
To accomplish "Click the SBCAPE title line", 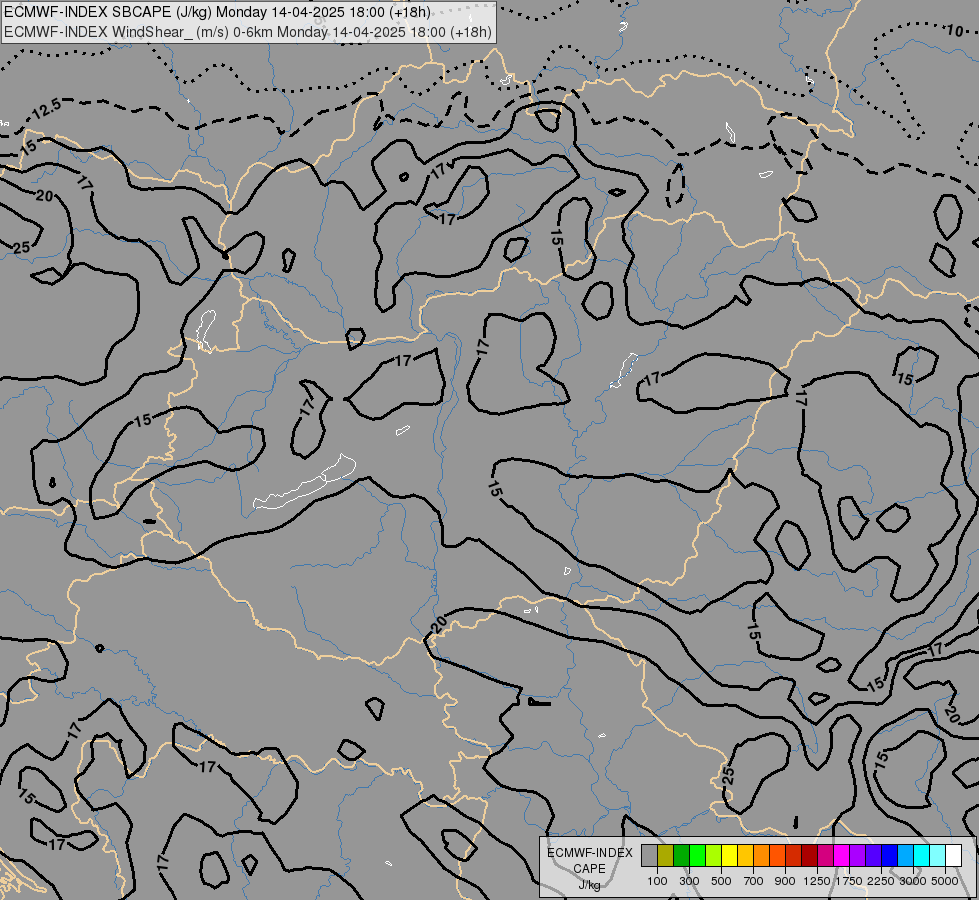I will click(217, 12).
